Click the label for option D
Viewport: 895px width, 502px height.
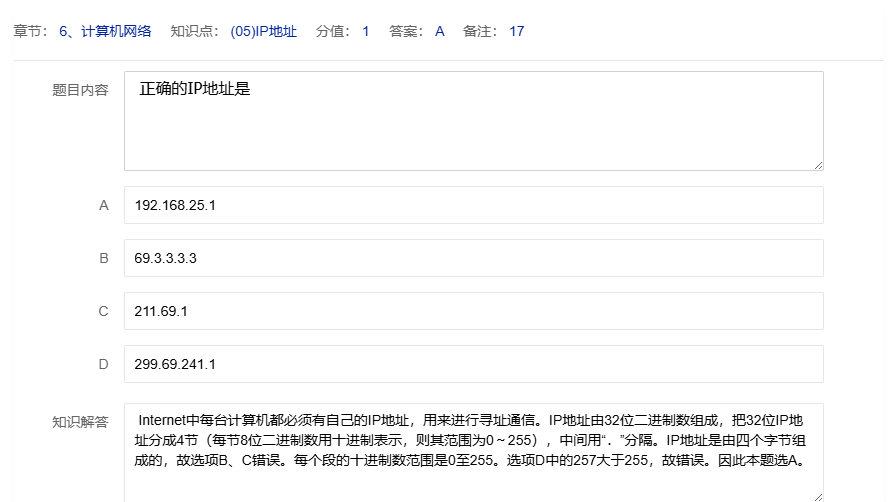click(103, 364)
